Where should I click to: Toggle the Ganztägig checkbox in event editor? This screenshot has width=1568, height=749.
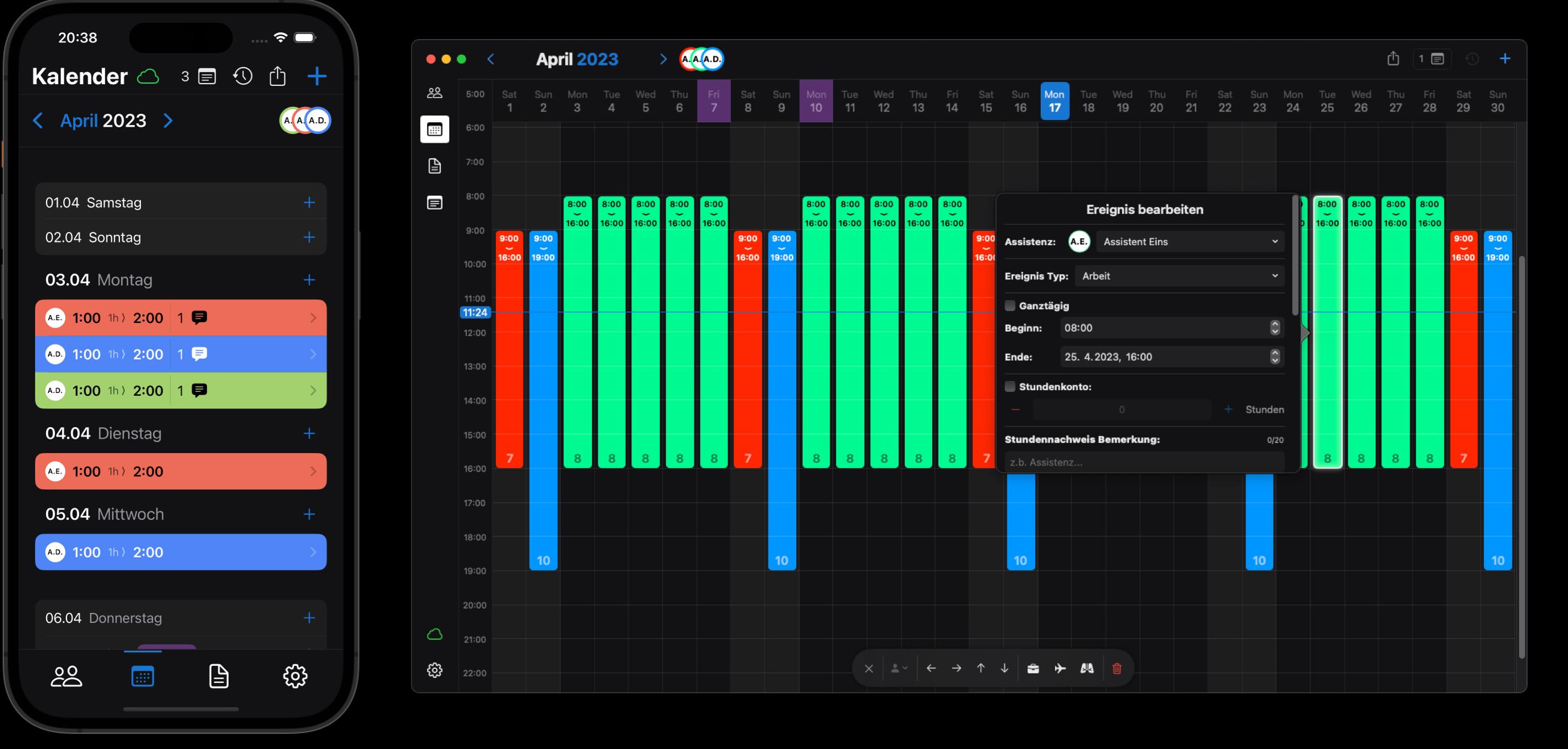[1010, 305]
